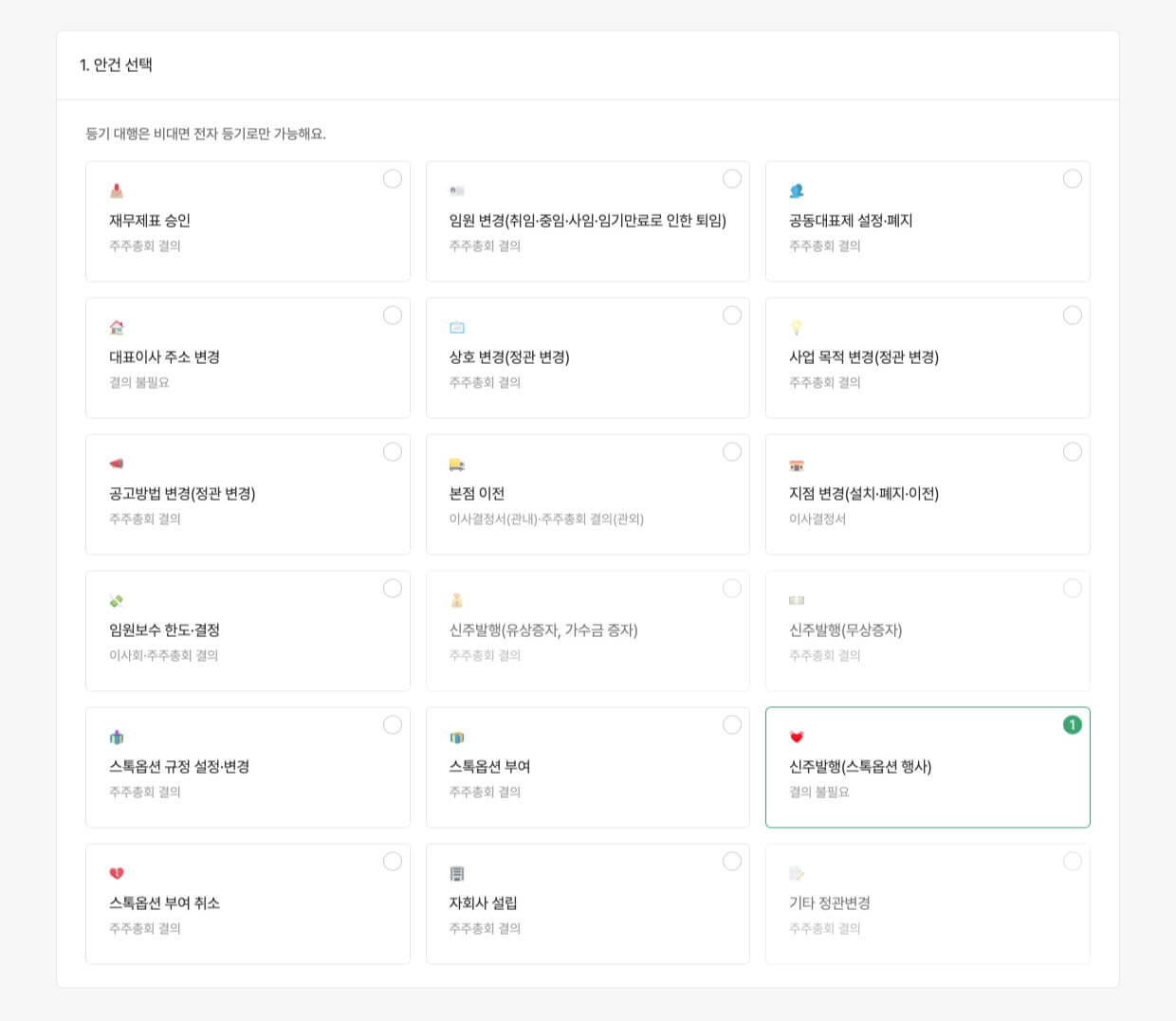Select the radio circle for 상호 변경(정관 변경)

[x=732, y=315]
